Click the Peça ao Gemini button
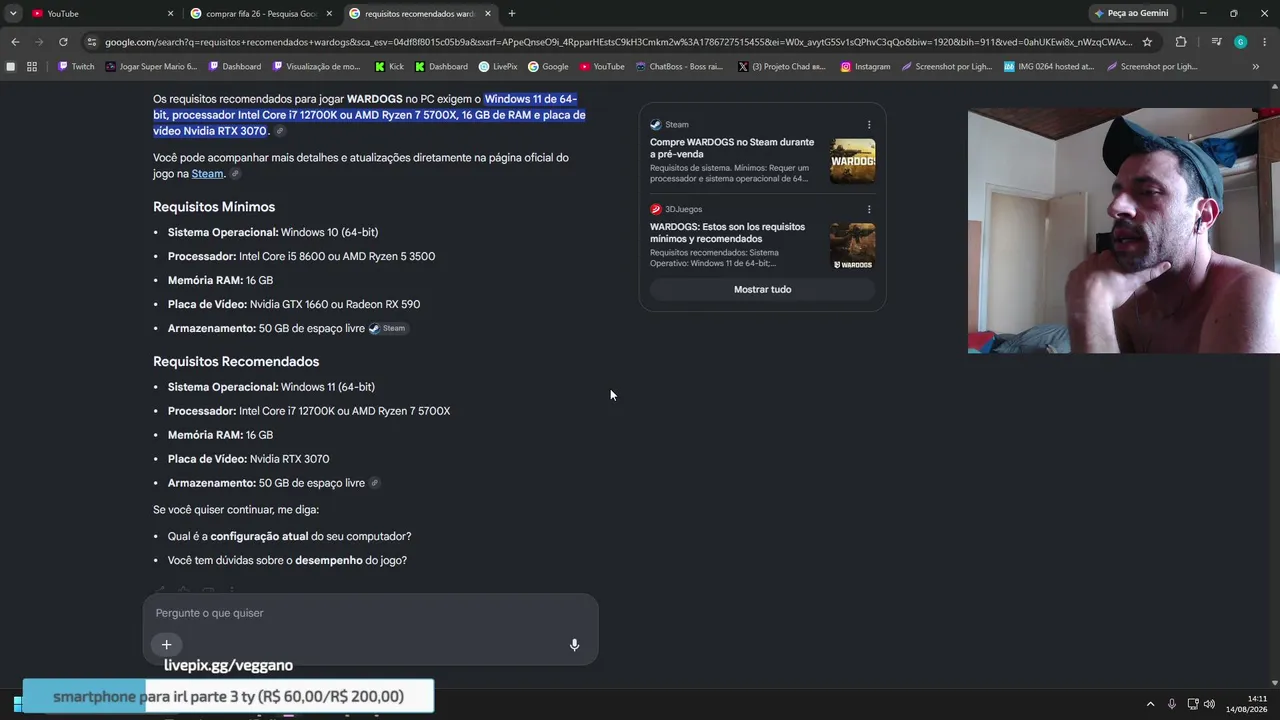1280x720 pixels. 1132,13
